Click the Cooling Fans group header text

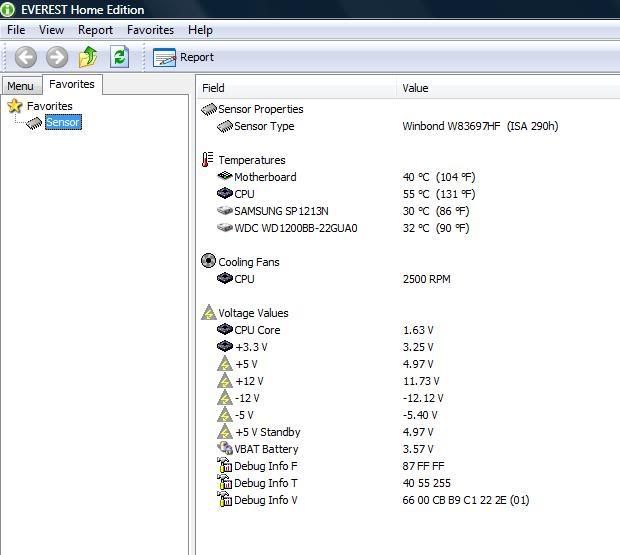coord(249,262)
